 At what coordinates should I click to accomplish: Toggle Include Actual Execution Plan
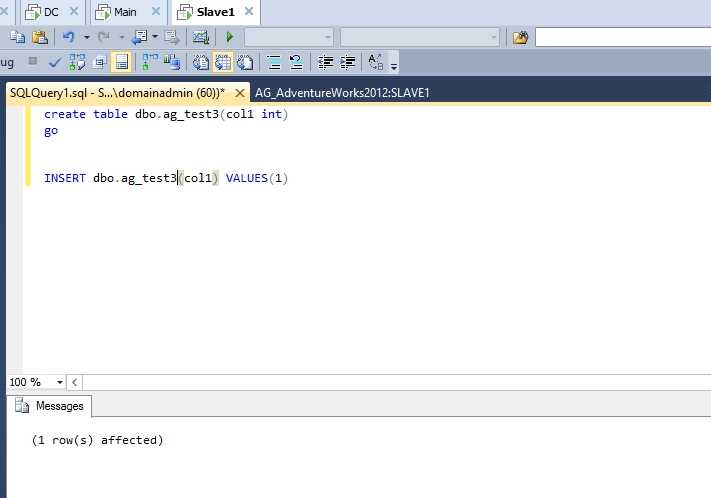pyautogui.click(x=150, y=62)
